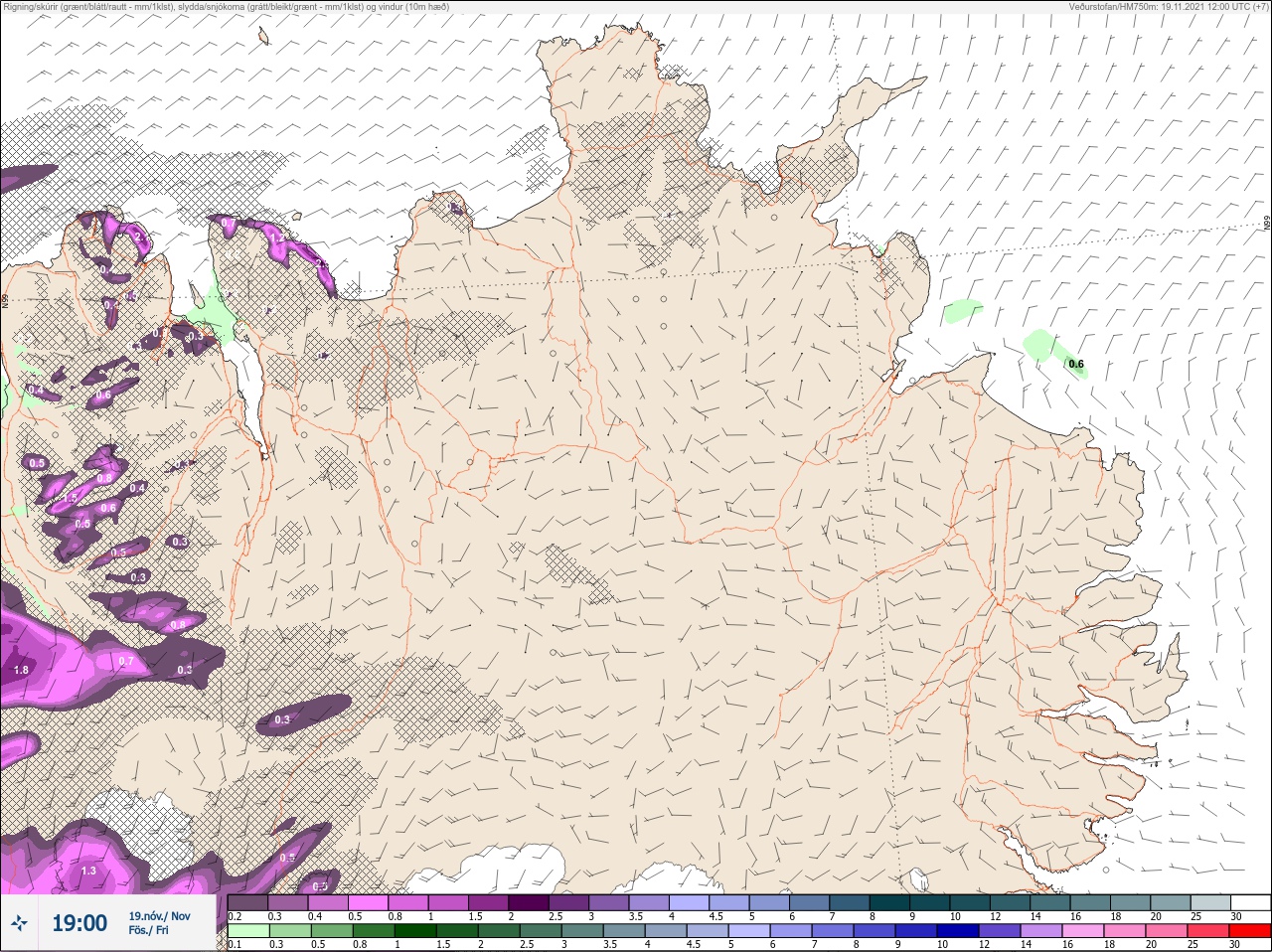Pick lavender top-row swatch between 4 and 4.5

pyautogui.click(x=690, y=902)
